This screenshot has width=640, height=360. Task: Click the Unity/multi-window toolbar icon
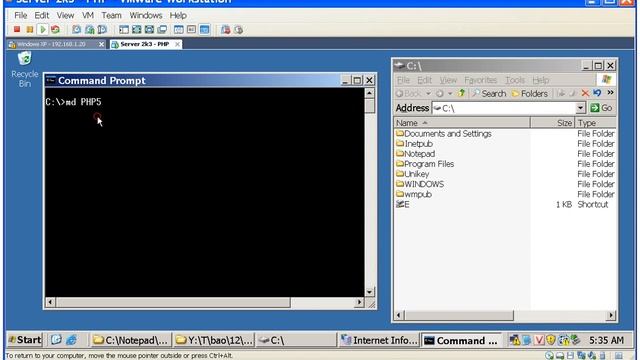(x=162, y=29)
